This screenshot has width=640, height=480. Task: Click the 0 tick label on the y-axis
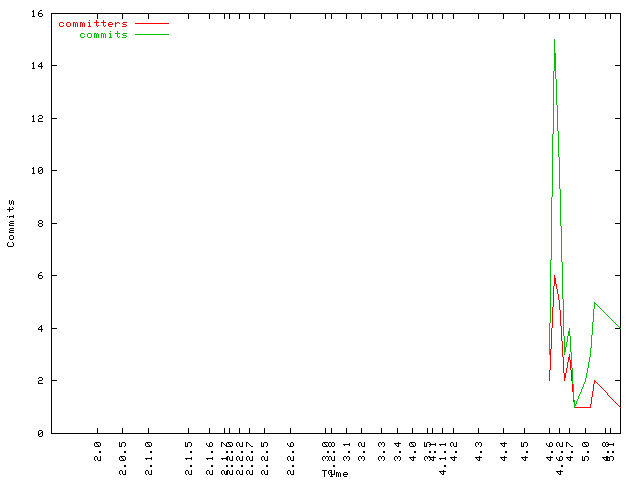(39, 433)
